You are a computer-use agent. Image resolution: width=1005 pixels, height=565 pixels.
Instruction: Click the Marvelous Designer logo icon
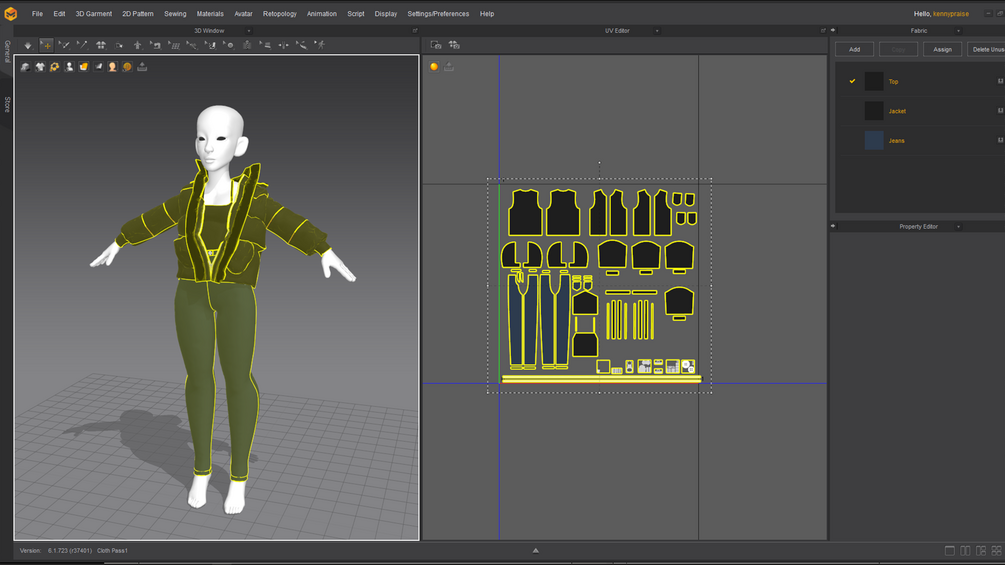point(11,14)
